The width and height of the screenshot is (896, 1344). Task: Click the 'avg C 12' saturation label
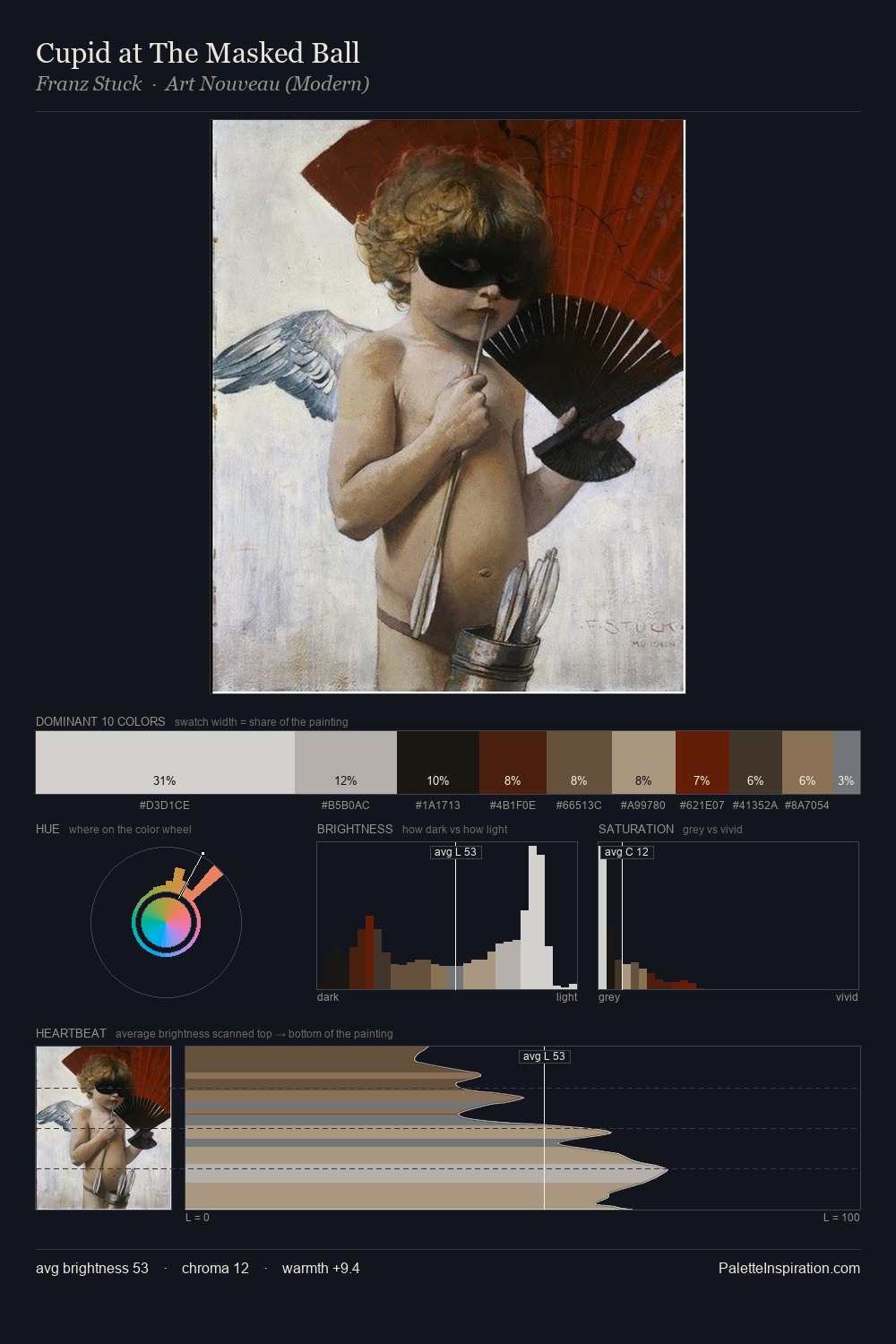coord(626,852)
